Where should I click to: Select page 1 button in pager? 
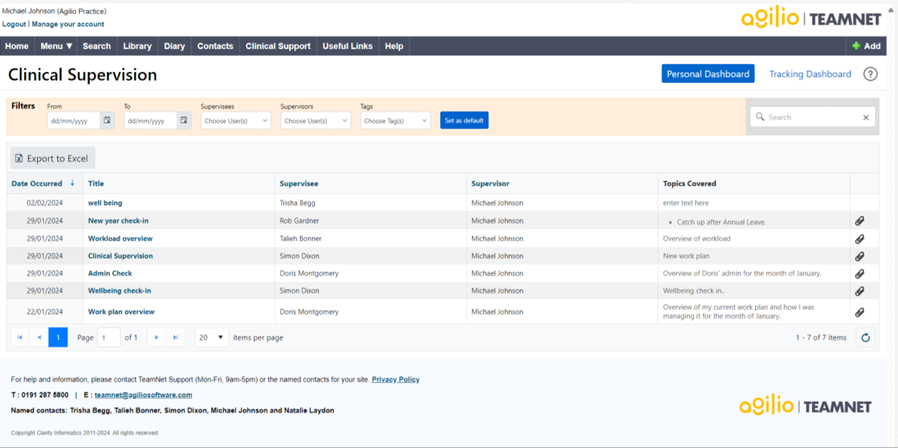58,337
